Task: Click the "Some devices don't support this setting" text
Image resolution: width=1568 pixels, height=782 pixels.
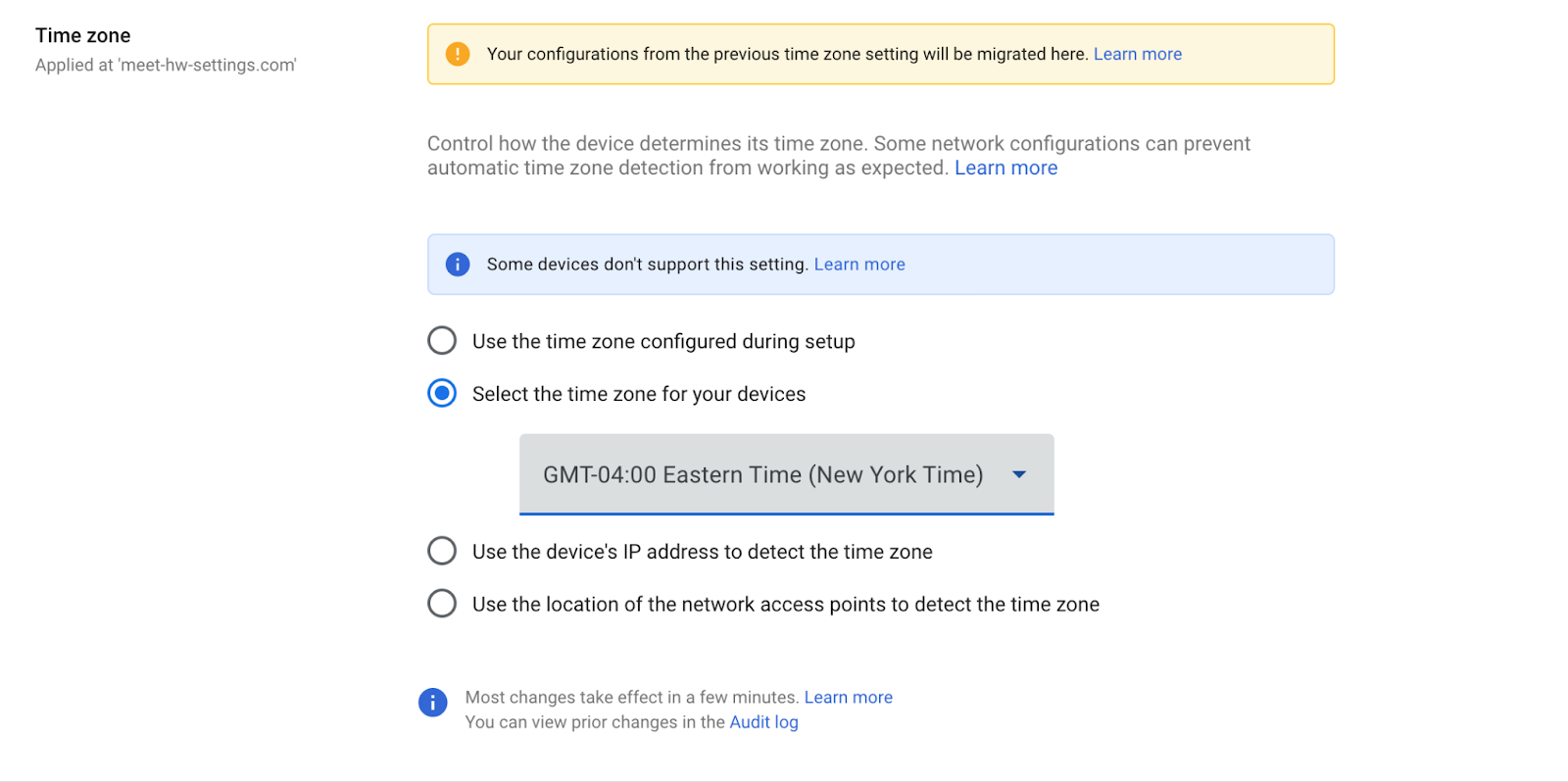Action: (x=647, y=265)
